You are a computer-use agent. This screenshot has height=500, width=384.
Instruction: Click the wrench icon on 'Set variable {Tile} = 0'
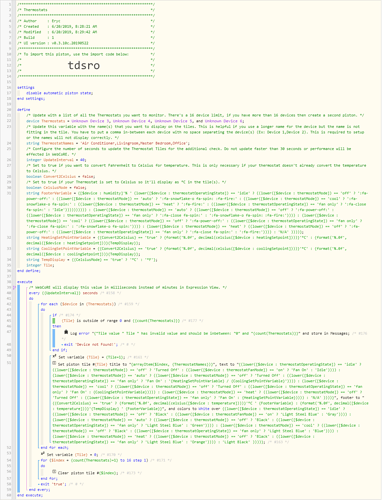point(43,454)
